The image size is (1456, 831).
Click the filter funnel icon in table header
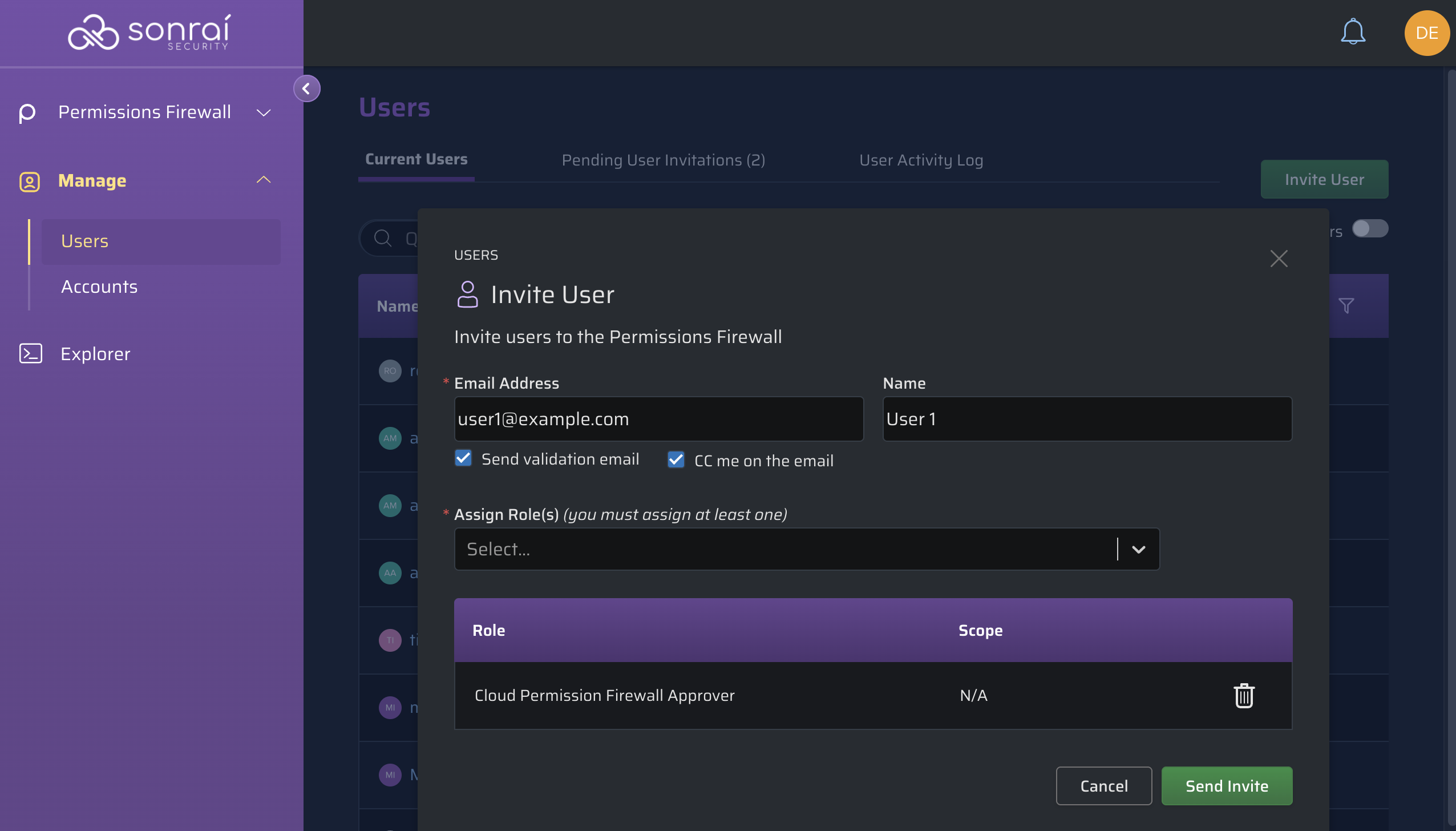click(x=1346, y=306)
